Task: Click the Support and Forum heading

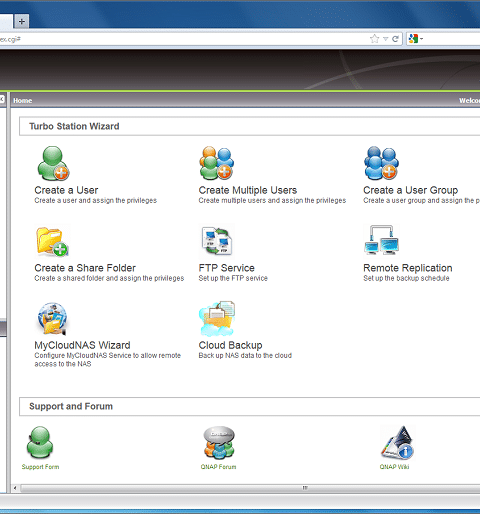Action: (71, 406)
